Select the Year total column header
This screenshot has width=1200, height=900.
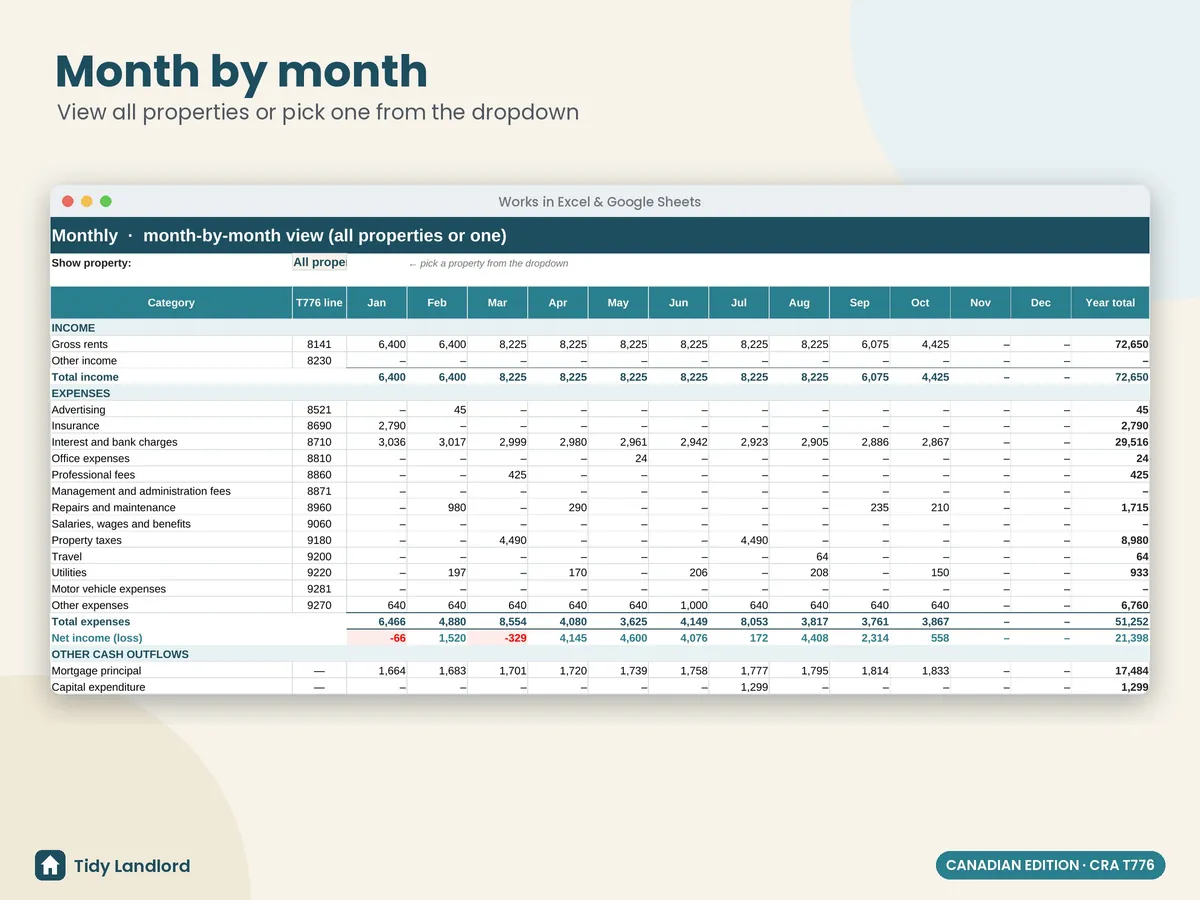[x=1110, y=303]
